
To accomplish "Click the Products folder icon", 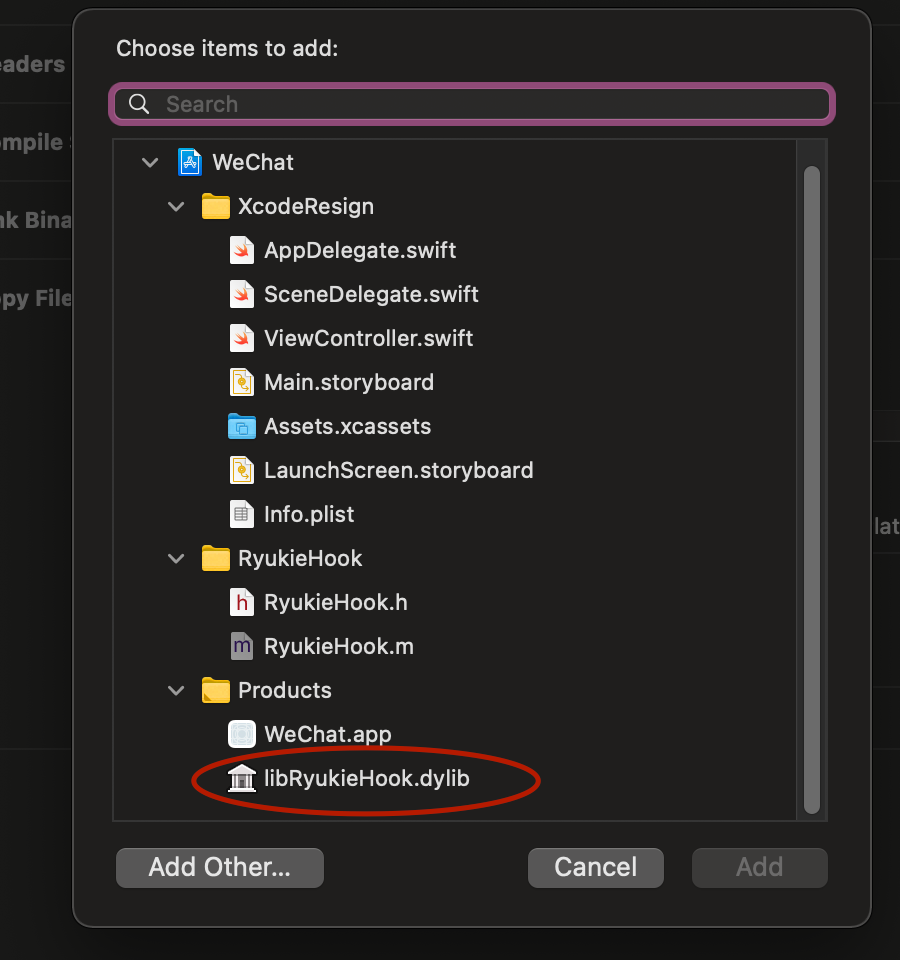I will coord(216,691).
